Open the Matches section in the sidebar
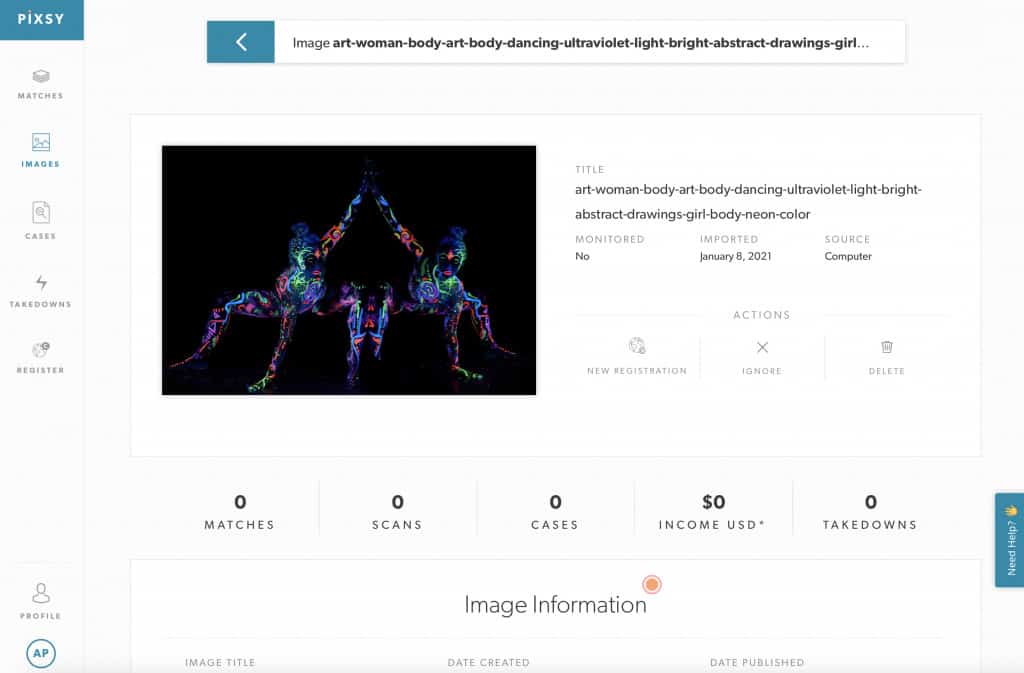Screen dimensions: 1024x673 pos(40,85)
